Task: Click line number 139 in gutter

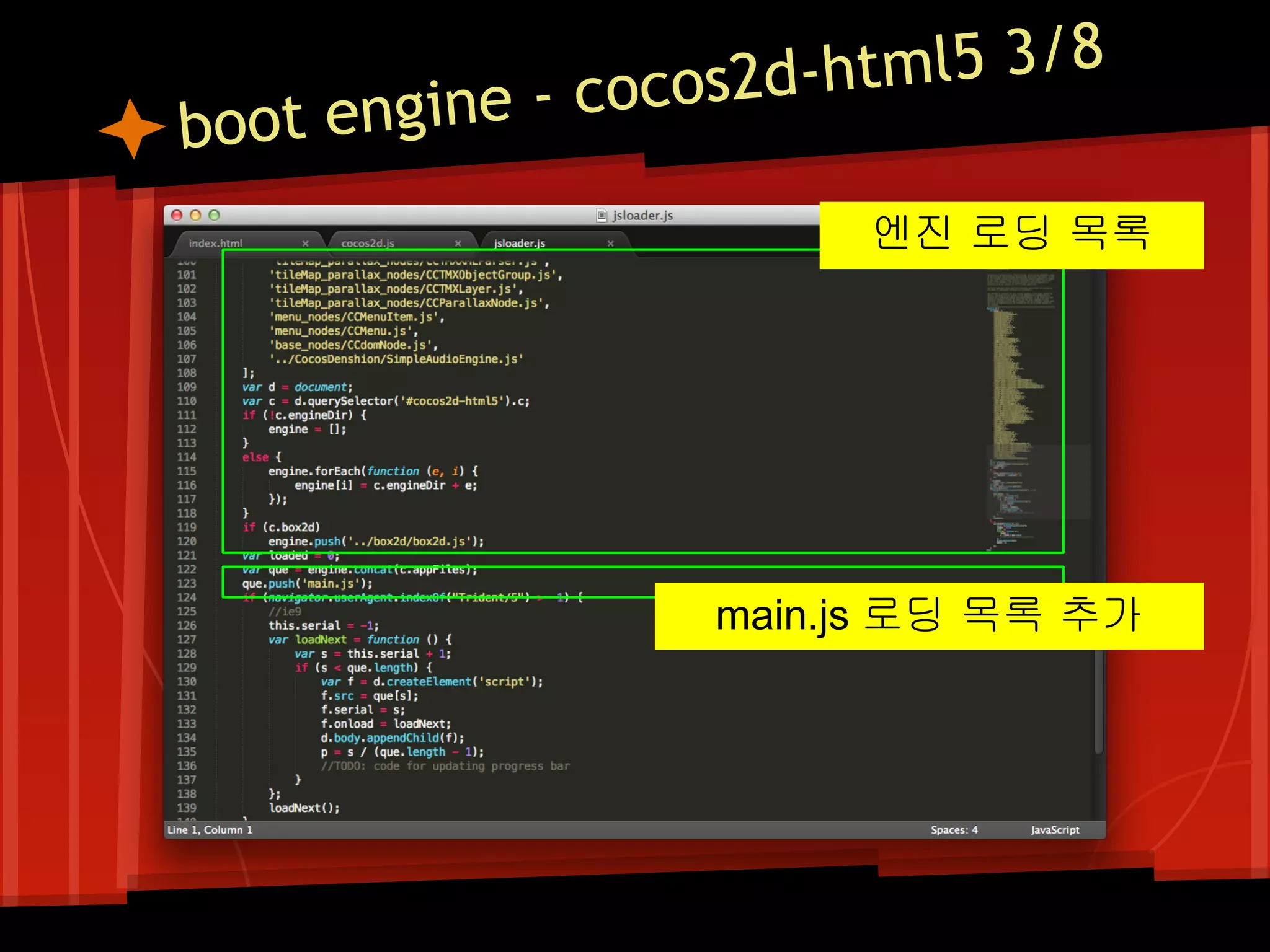Action: click(x=187, y=808)
